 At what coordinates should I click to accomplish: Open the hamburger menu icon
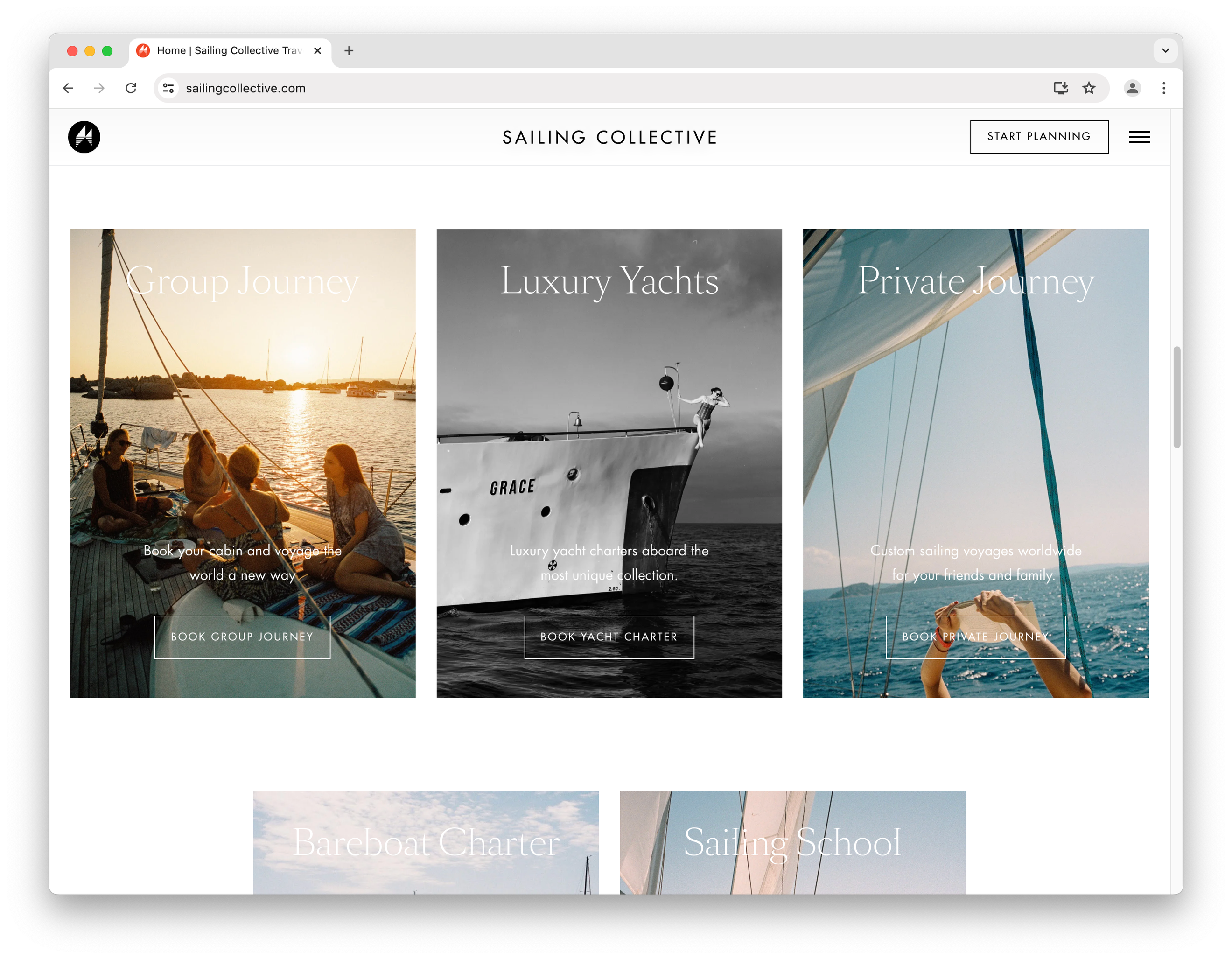pos(1139,137)
